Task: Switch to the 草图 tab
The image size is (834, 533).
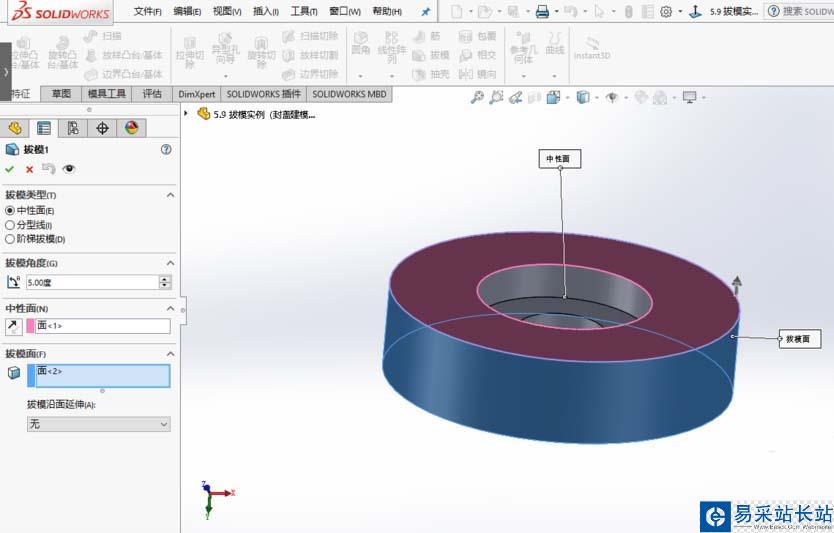Action: [61, 94]
